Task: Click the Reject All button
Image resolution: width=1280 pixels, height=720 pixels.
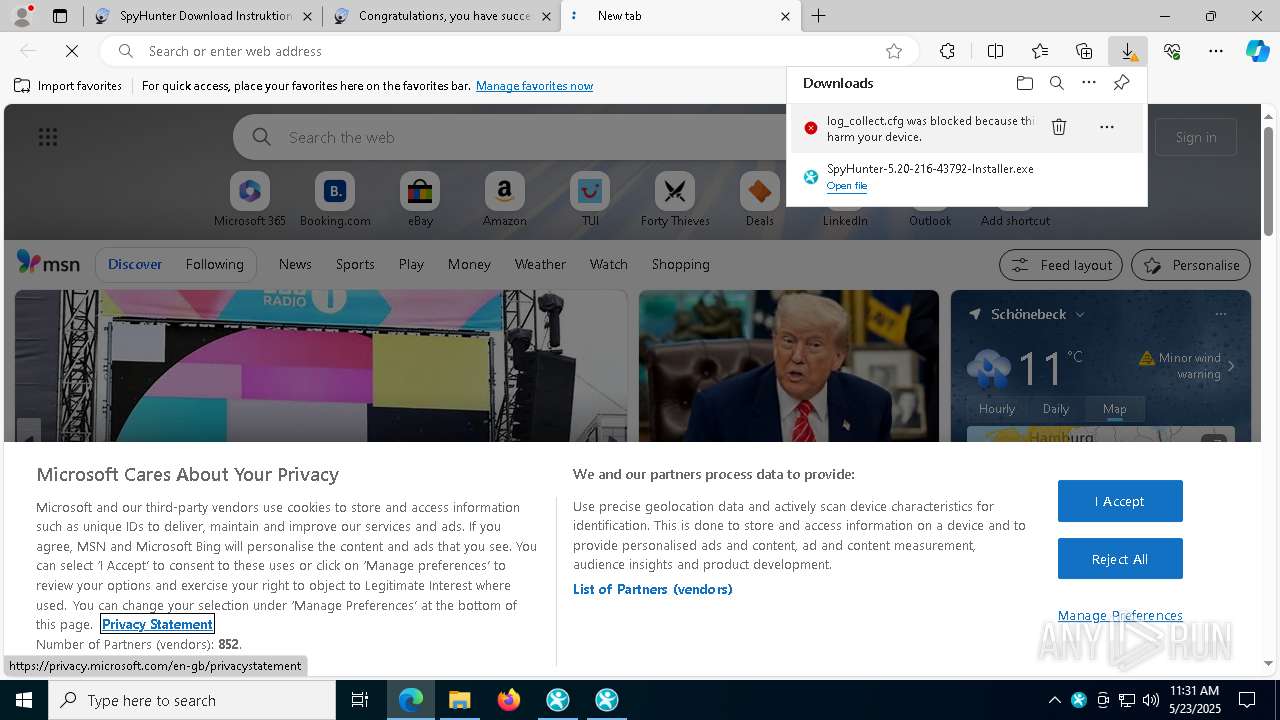Action: [x=1120, y=559]
